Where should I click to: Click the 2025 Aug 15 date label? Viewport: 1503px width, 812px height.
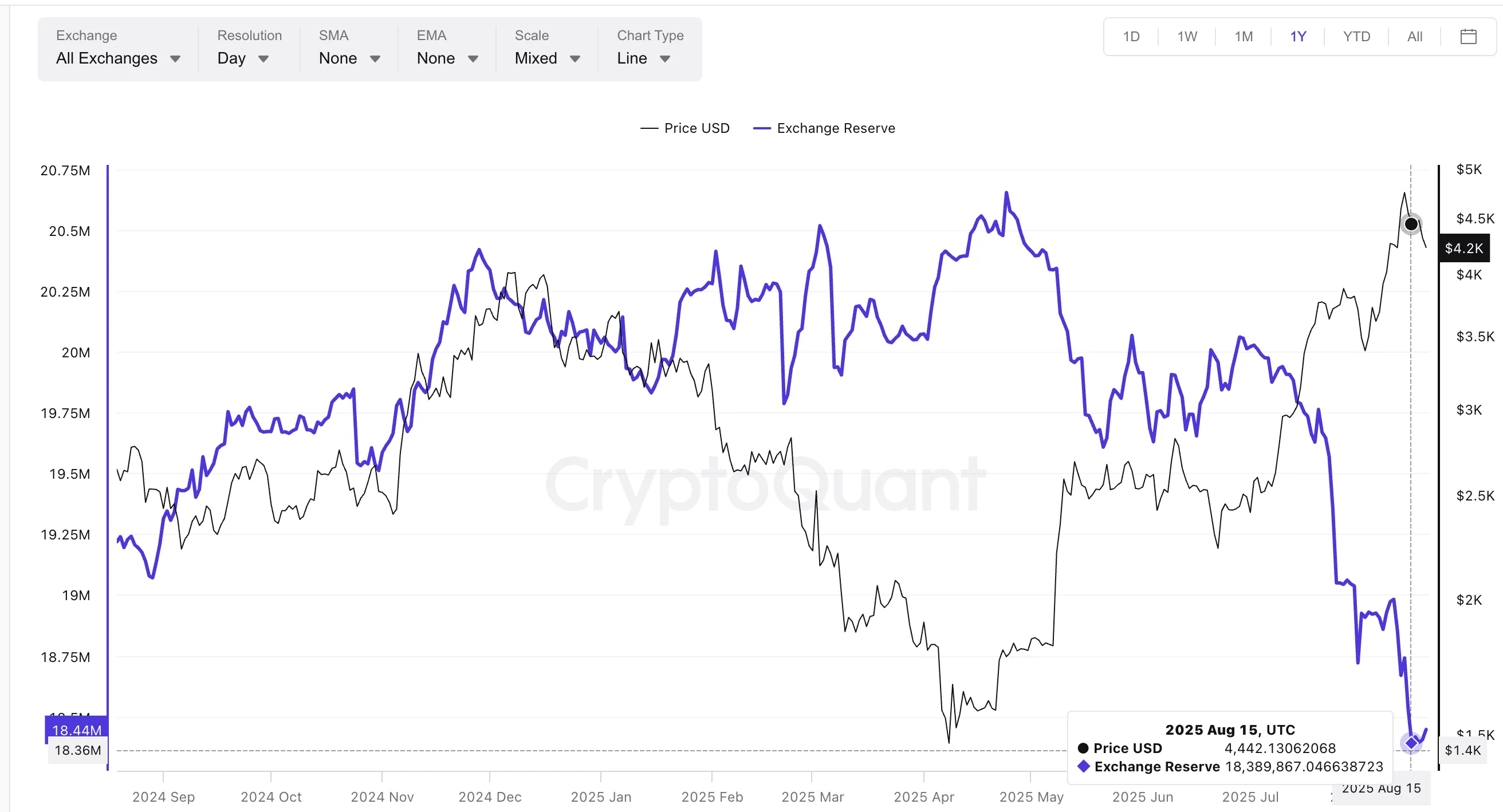tap(1381, 789)
